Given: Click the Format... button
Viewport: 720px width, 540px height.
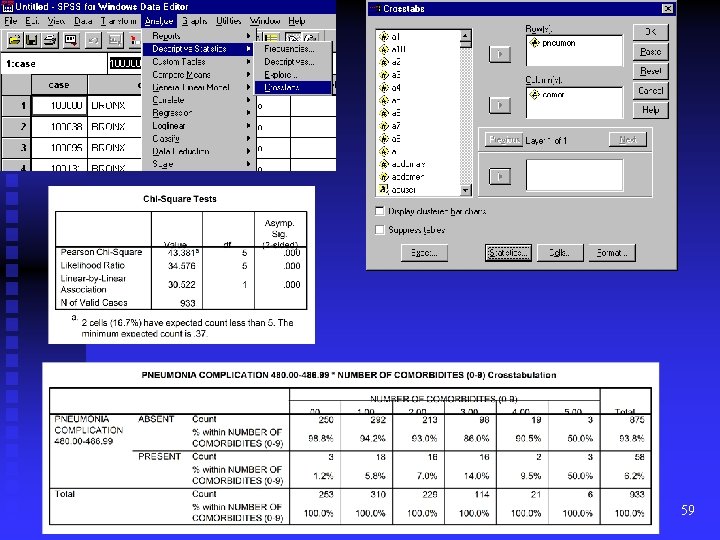Looking at the screenshot, I should click(612, 253).
